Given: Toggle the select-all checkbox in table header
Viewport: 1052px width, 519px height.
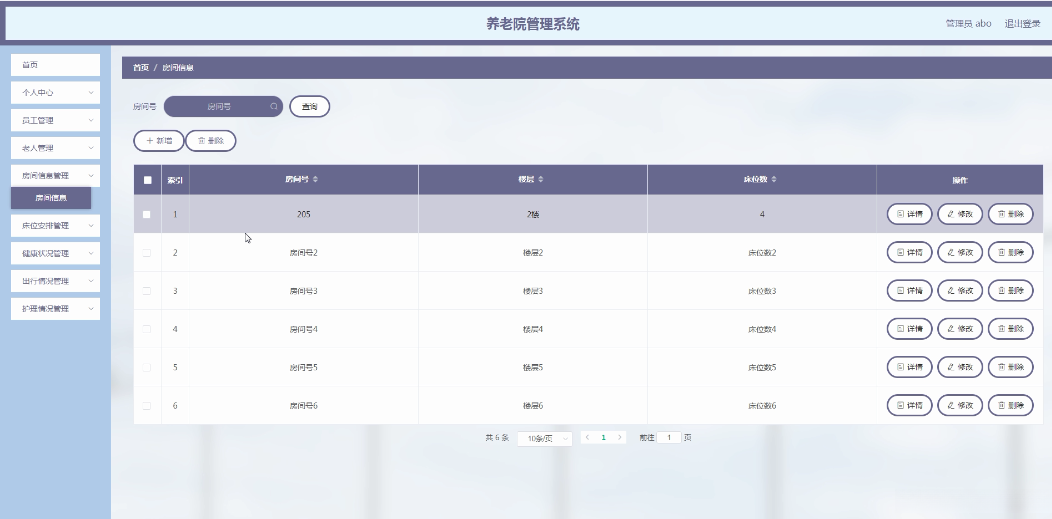Looking at the screenshot, I should [148, 180].
